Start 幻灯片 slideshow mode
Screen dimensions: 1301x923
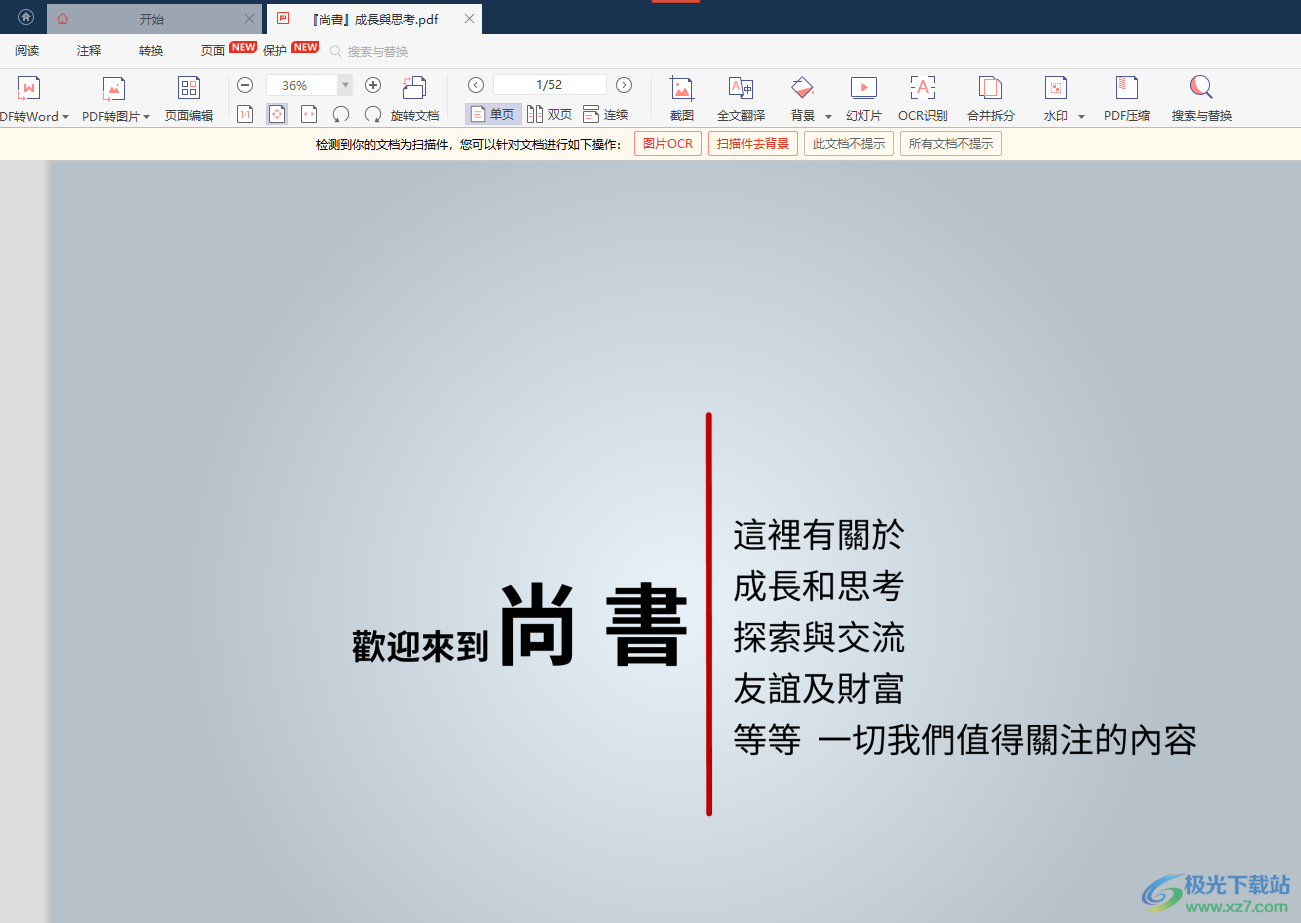click(x=864, y=99)
